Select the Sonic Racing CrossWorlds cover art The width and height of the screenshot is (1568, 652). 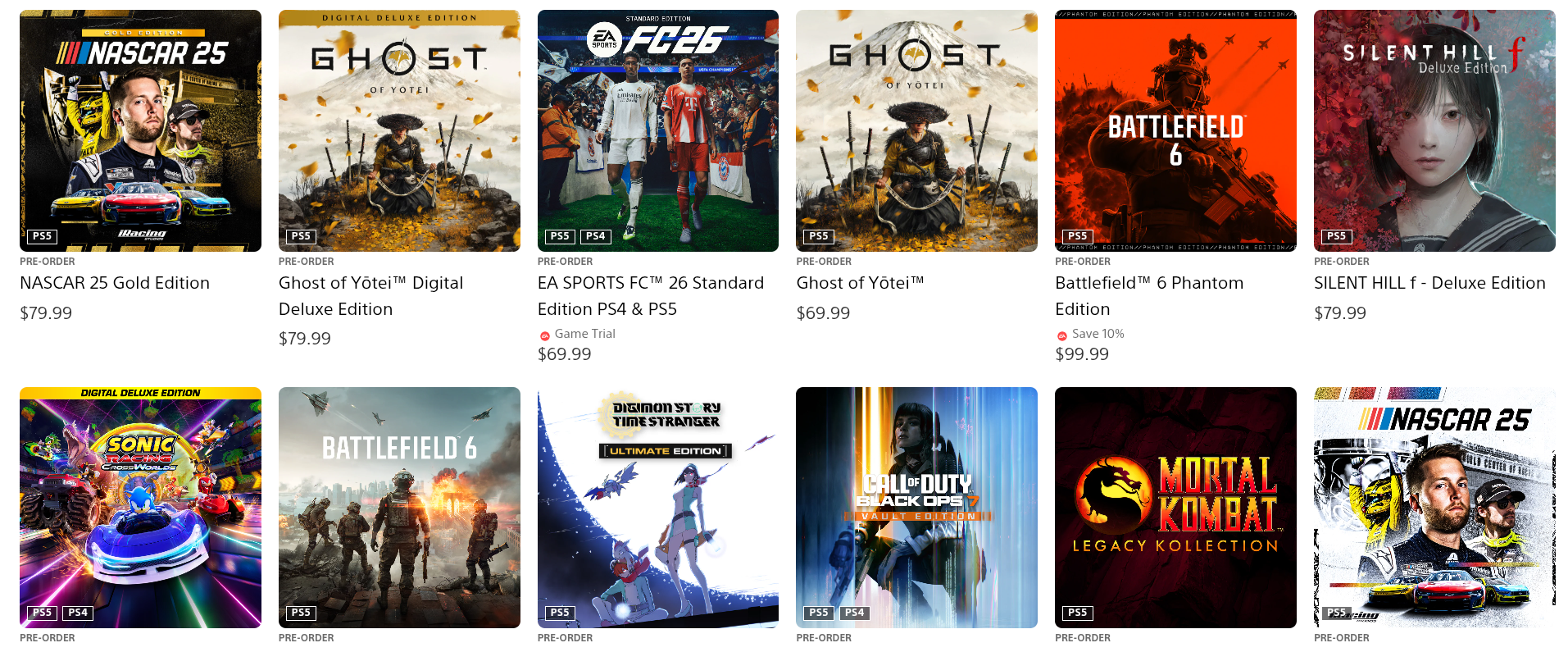pos(140,508)
